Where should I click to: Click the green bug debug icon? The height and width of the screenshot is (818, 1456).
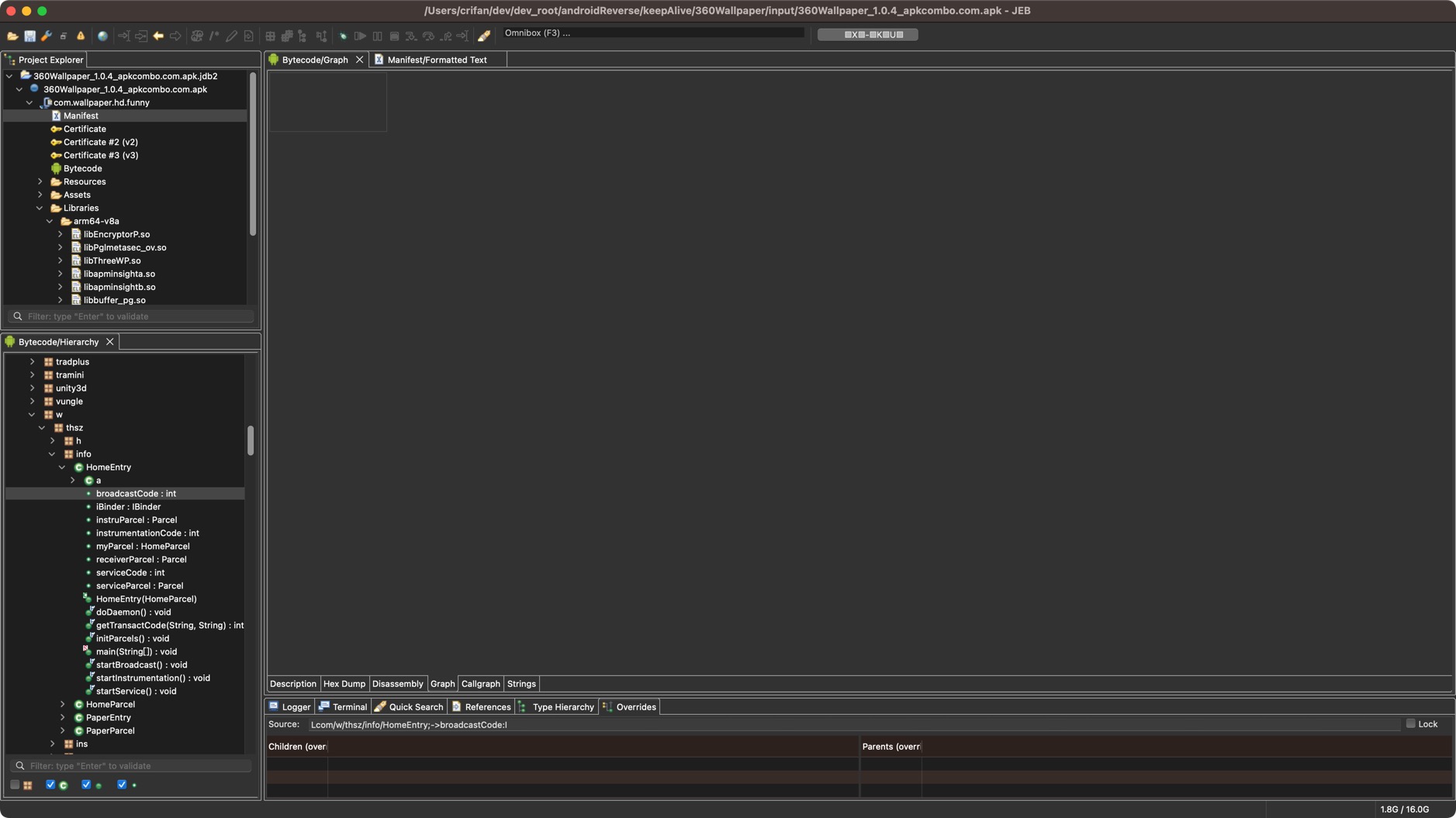click(343, 36)
